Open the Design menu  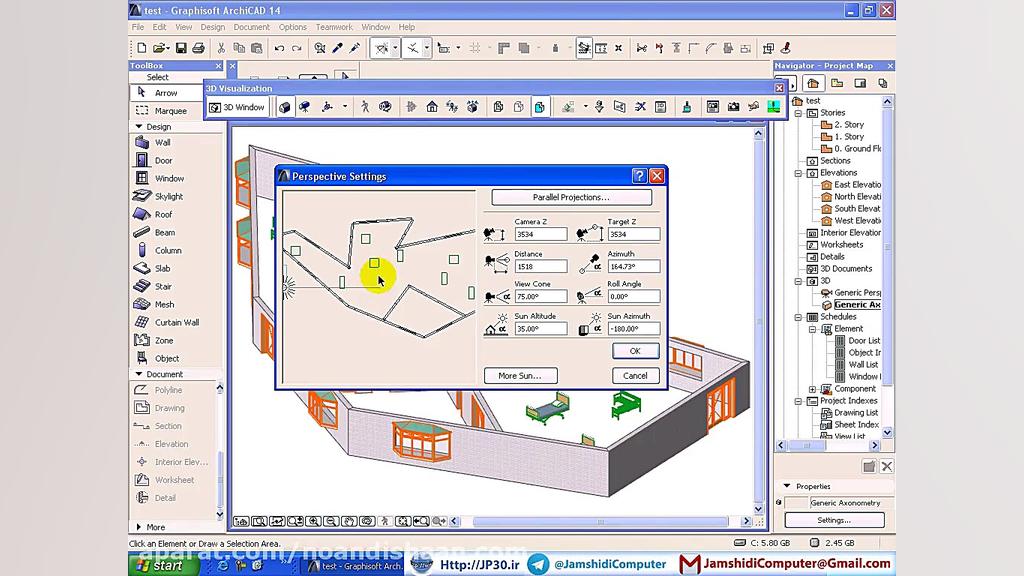[212, 27]
